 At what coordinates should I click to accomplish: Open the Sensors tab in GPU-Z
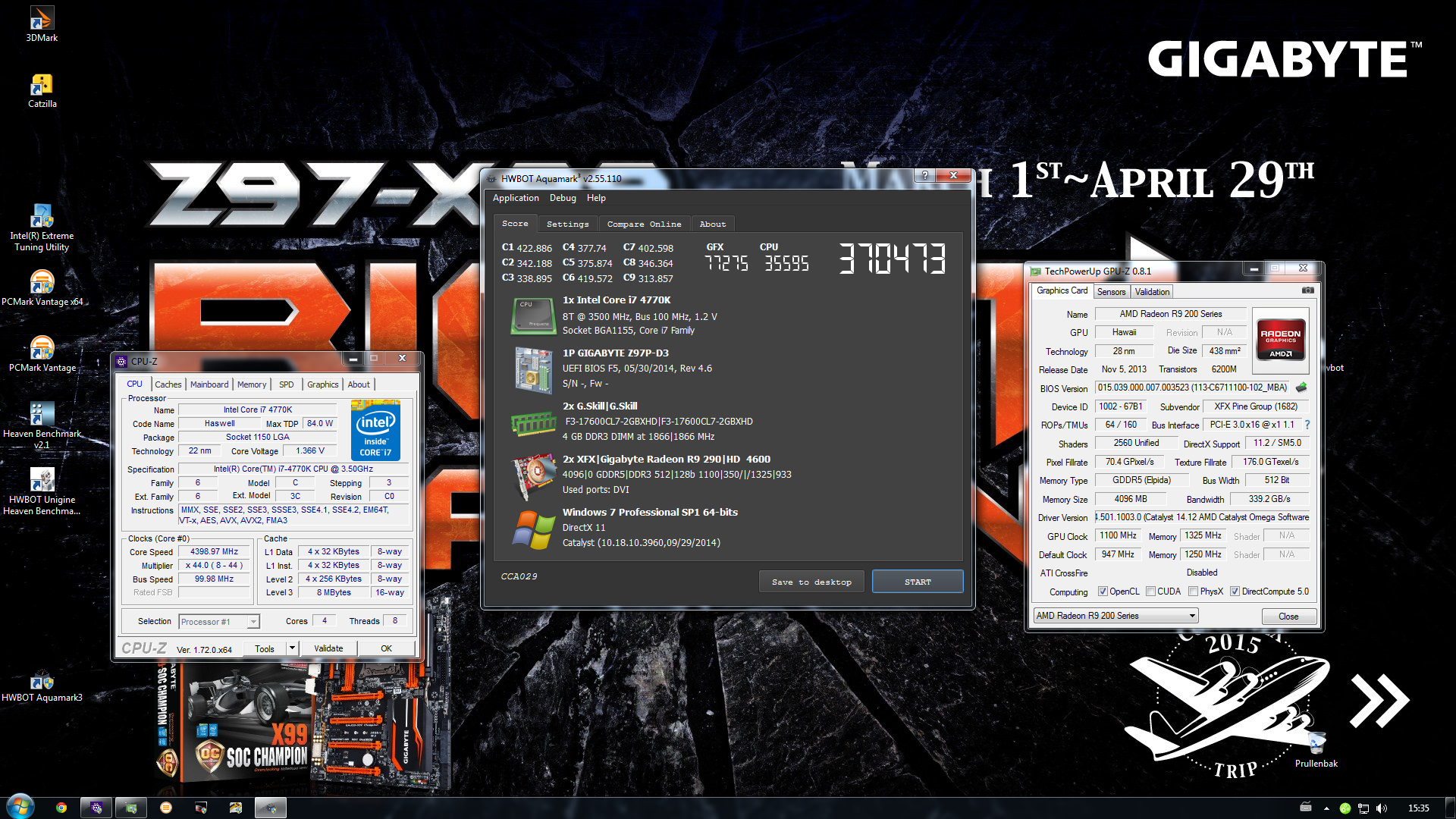tap(1112, 292)
